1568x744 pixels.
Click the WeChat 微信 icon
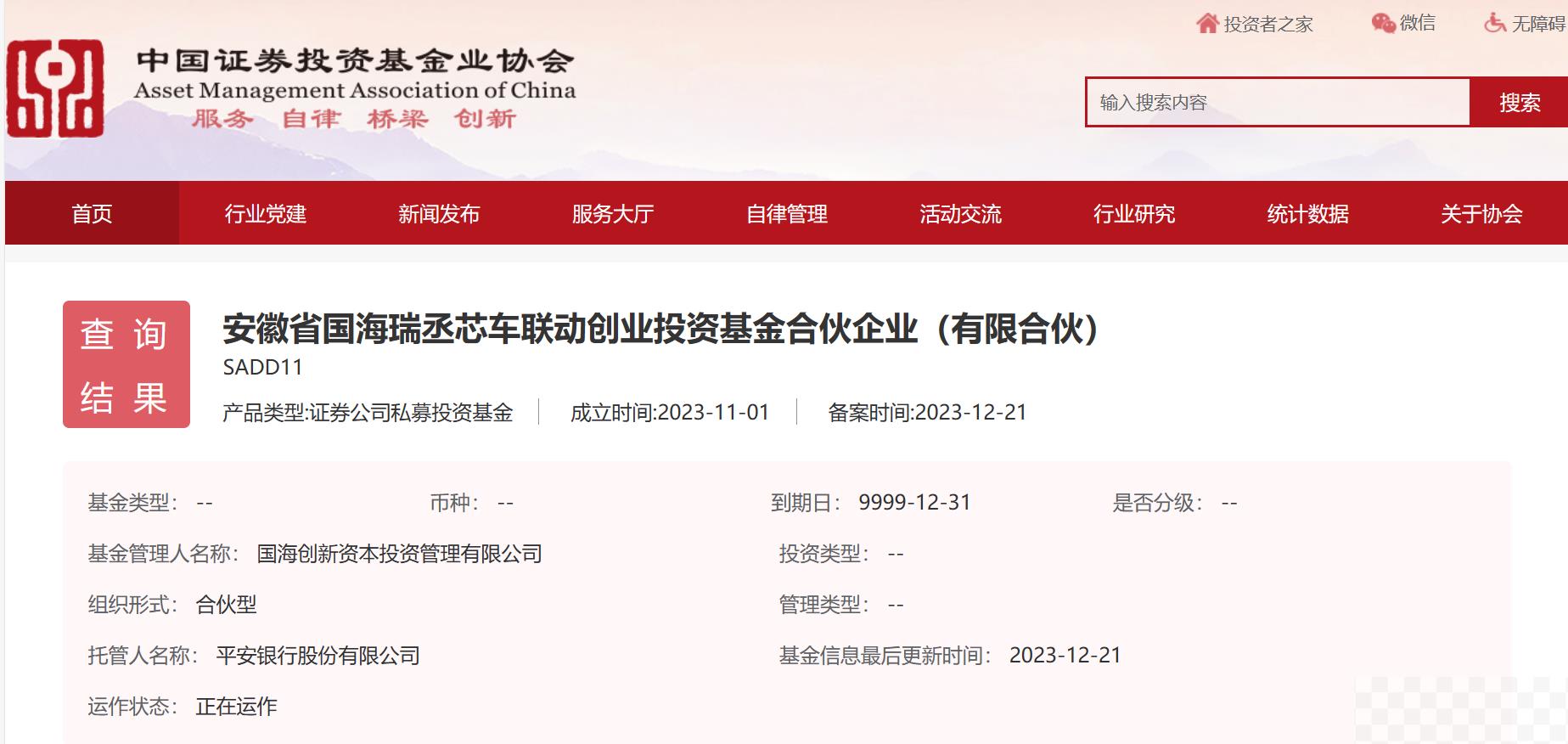pos(1384,23)
